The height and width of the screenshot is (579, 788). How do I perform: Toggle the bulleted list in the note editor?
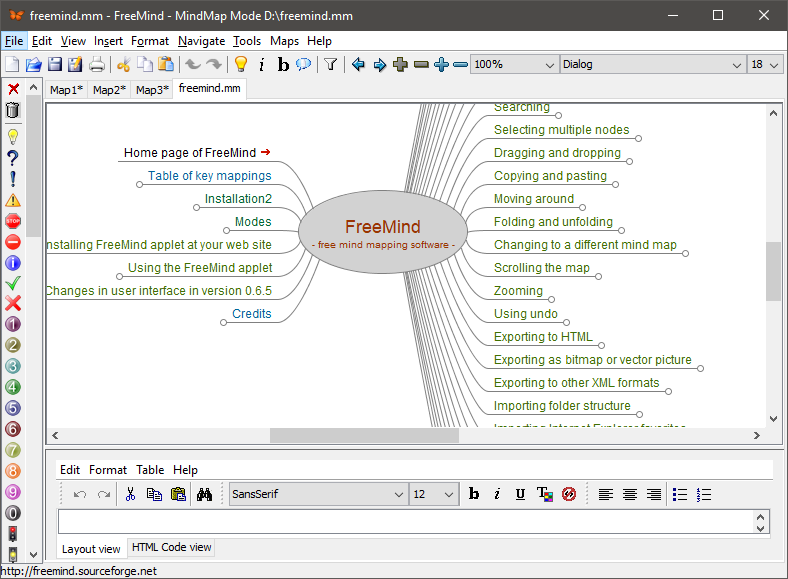[x=680, y=495]
